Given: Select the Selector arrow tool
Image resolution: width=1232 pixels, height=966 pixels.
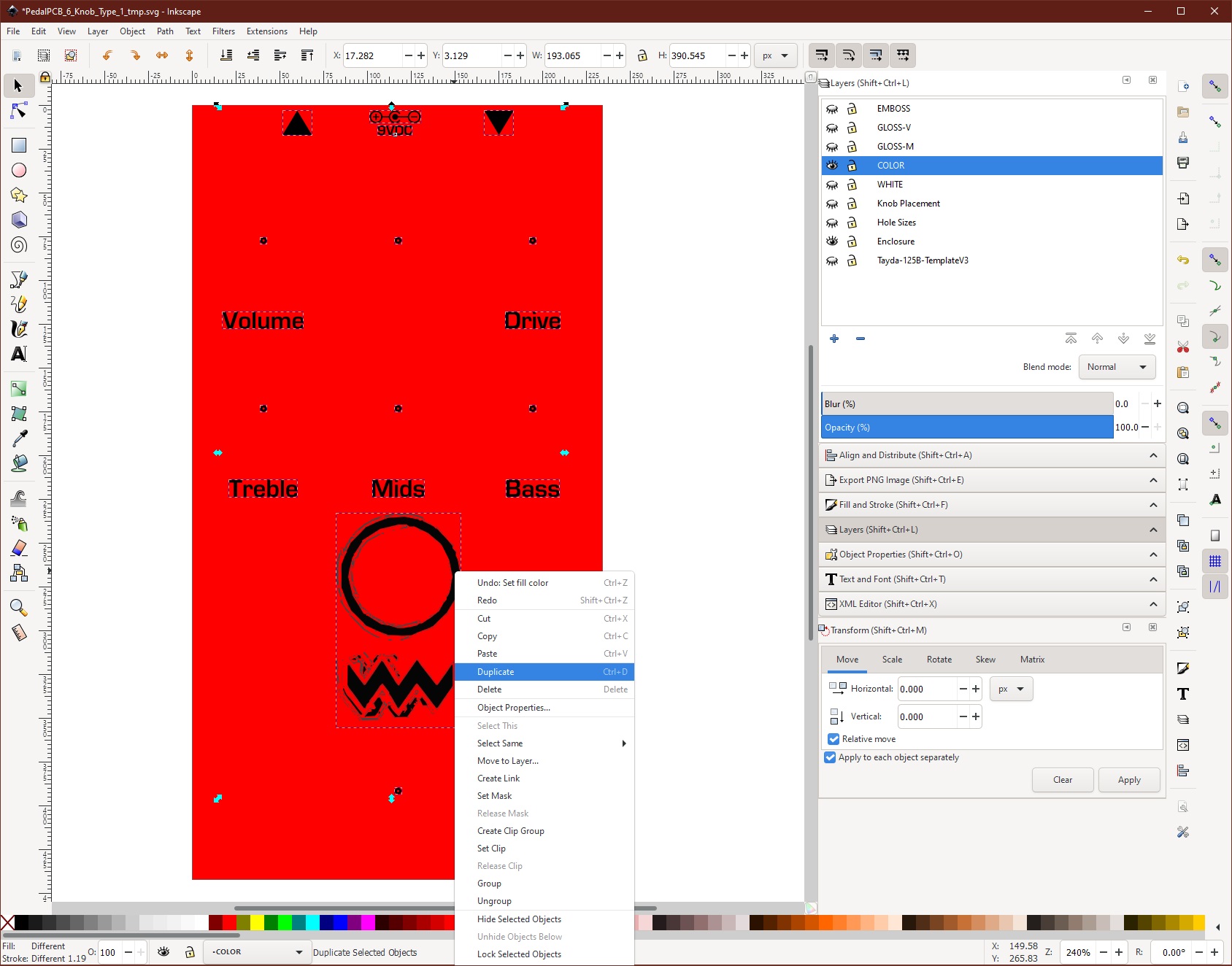Looking at the screenshot, I should coord(18,86).
